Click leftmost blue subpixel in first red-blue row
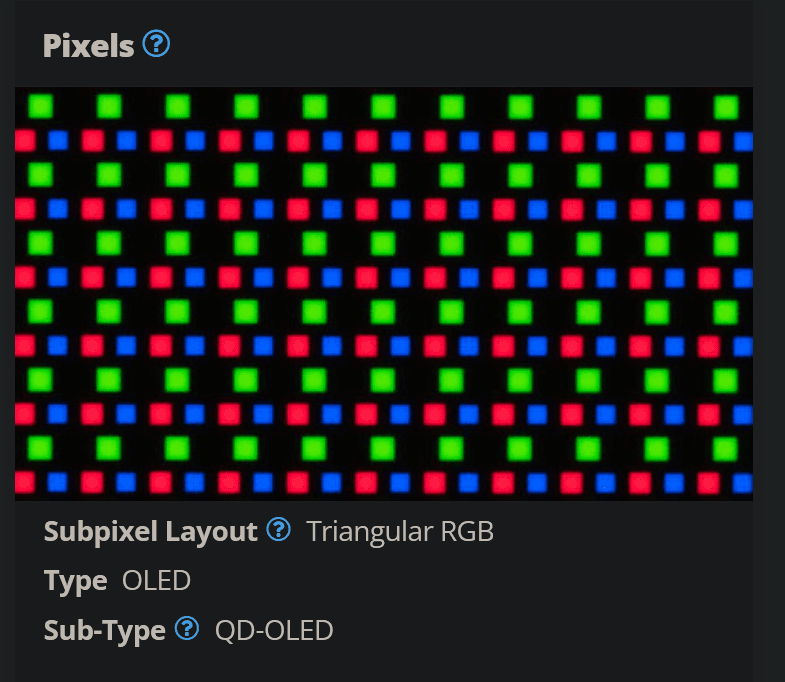Screen dimensions: 785x682 click(58, 141)
